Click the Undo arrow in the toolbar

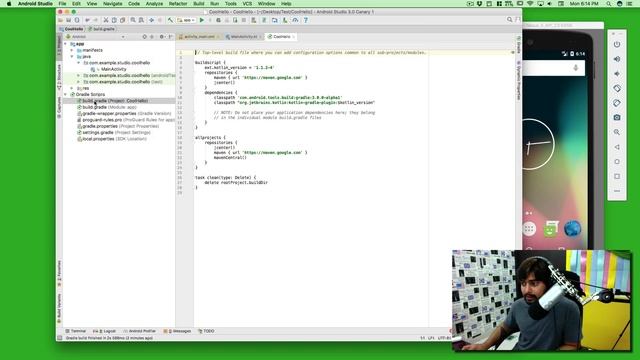87,20
